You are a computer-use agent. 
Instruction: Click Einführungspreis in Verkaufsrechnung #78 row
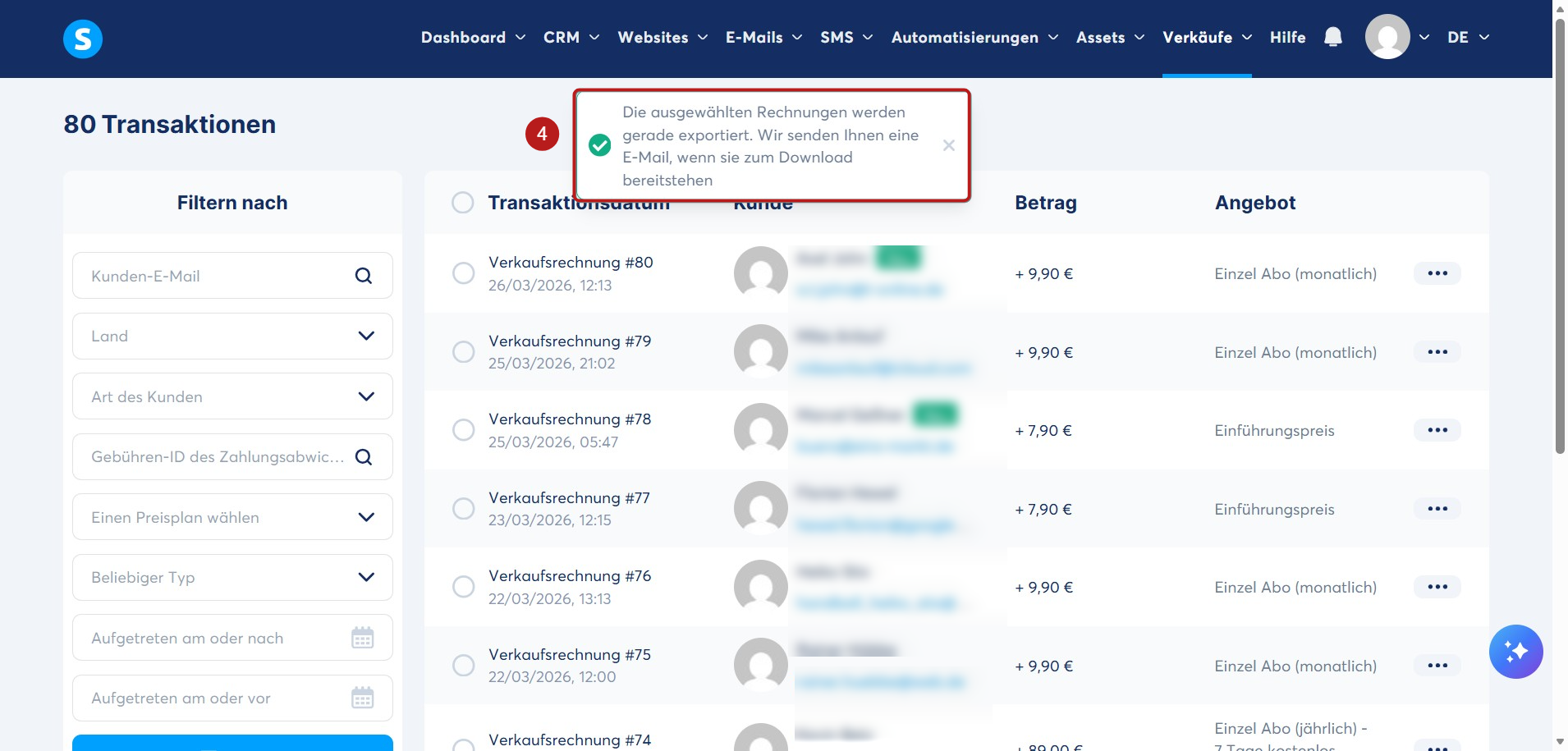click(1274, 431)
